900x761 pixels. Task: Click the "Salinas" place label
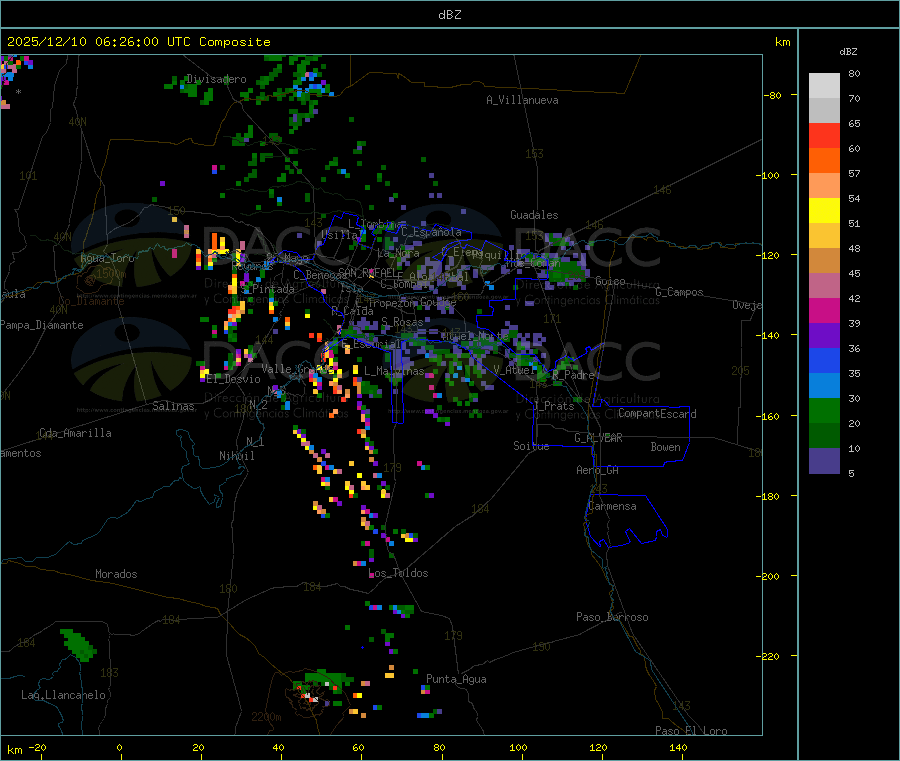point(173,406)
